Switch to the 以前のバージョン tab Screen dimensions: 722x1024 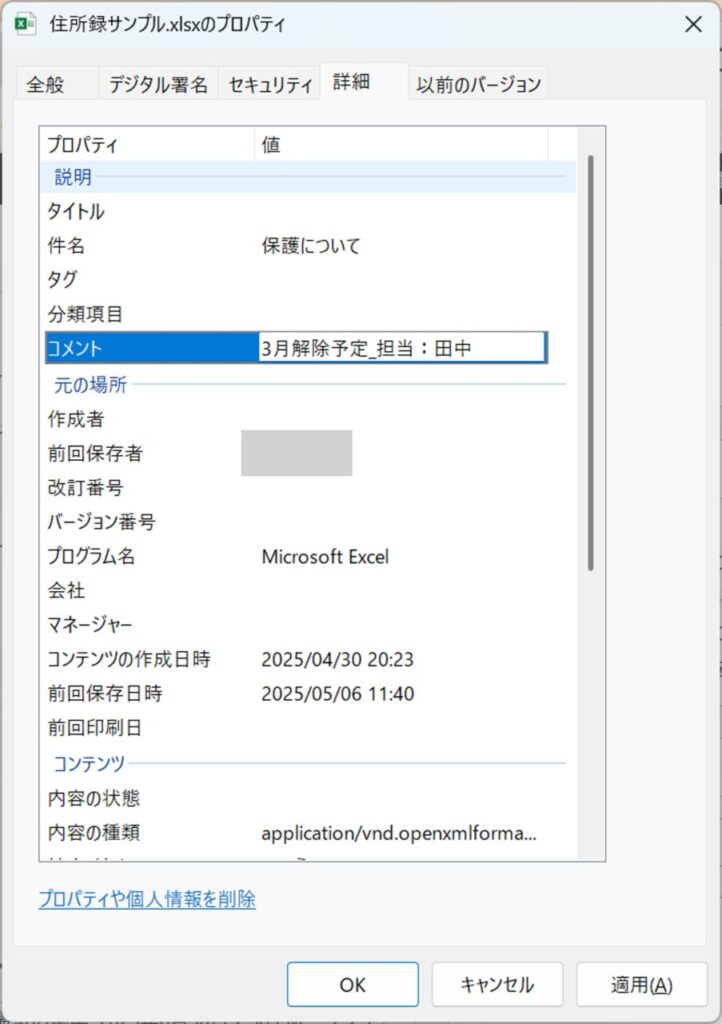pyautogui.click(x=479, y=84)
